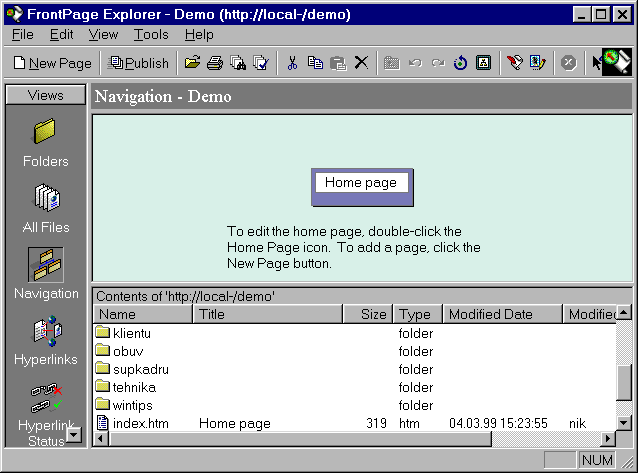This screenshot has width=638, height=473.
Task: Open the Tools menu
Action: tap(151, 34)
